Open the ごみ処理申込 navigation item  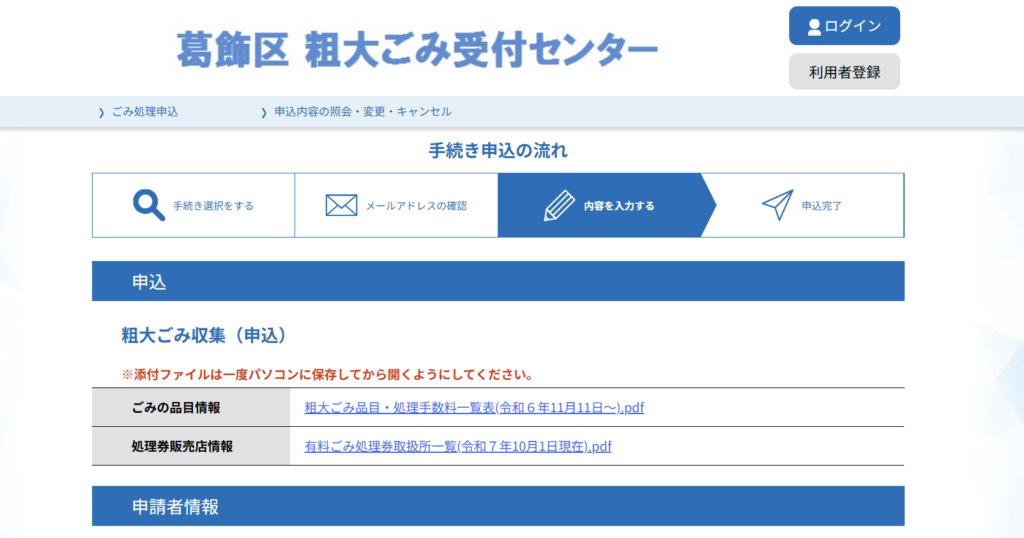click(x=145, y=112)
